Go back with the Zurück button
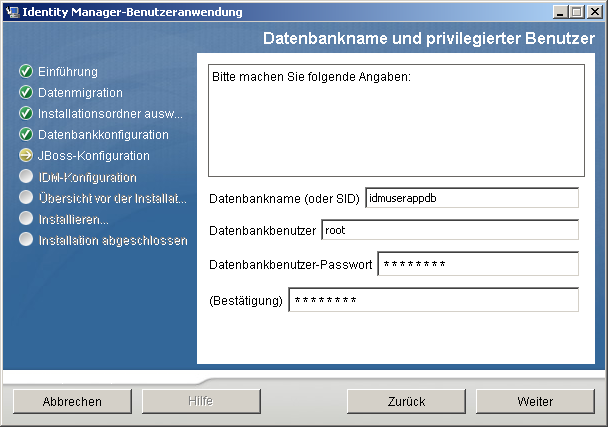This screenshot has height=427, width=608. [x=407, y=402]
